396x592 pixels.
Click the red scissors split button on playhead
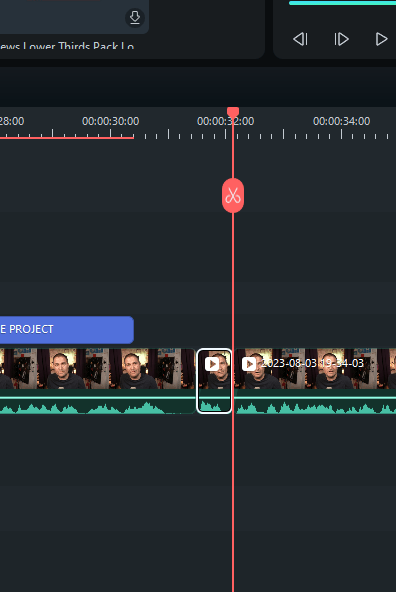pyautogui.click(x=233, y=196)
